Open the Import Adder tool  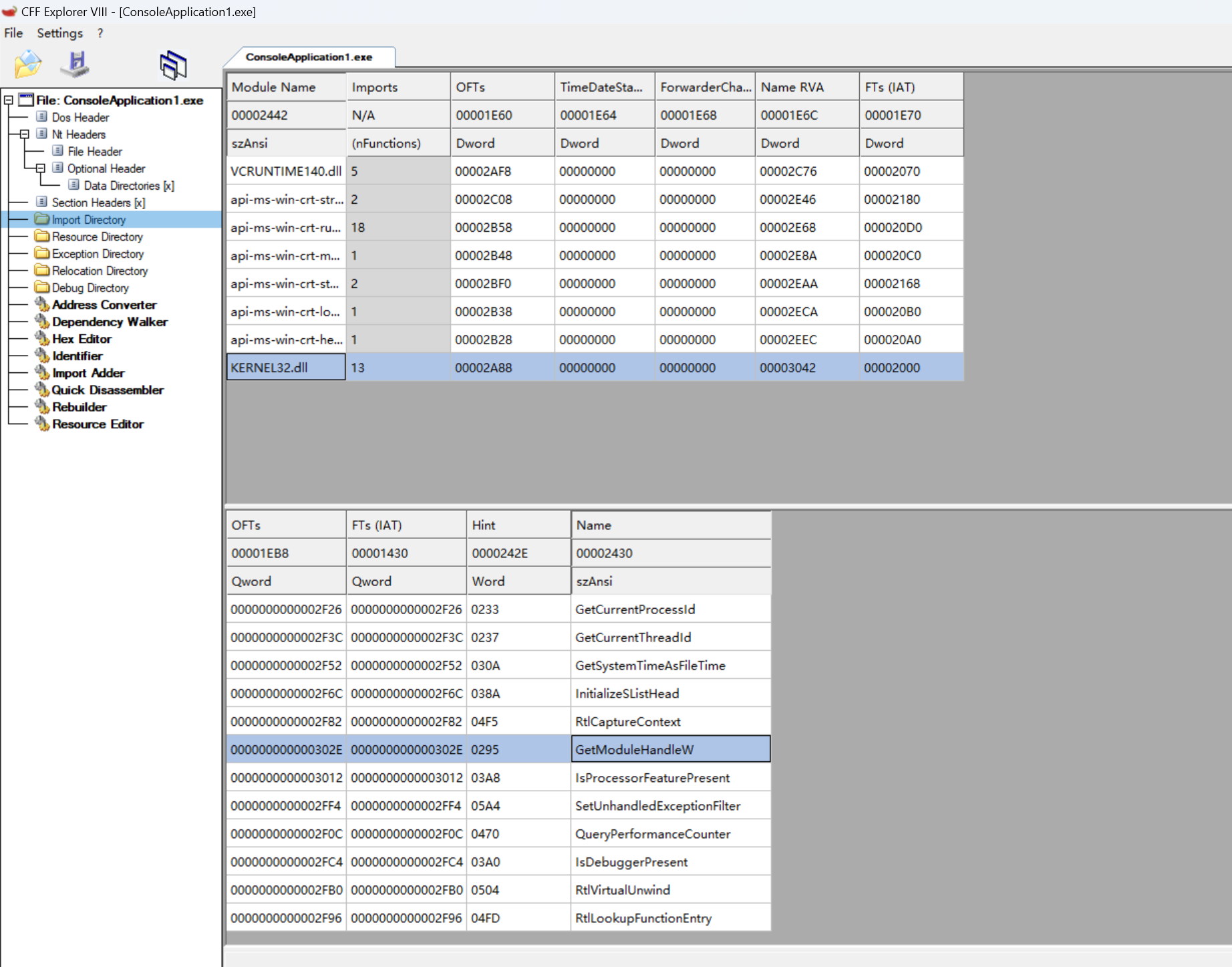(88, 373)
